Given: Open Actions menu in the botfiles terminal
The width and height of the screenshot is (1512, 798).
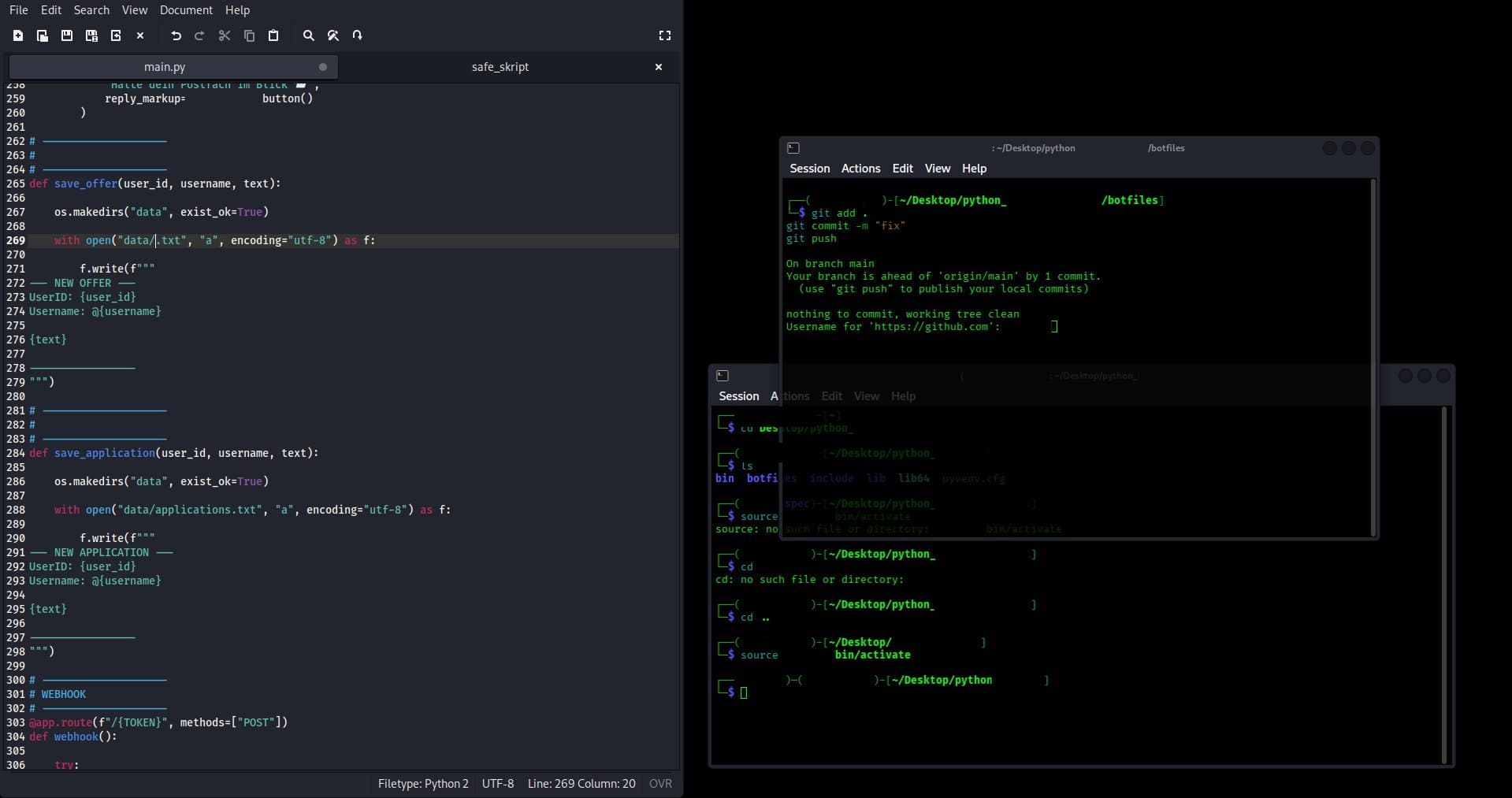Looking at the screenshot, I should pos(860,169).
